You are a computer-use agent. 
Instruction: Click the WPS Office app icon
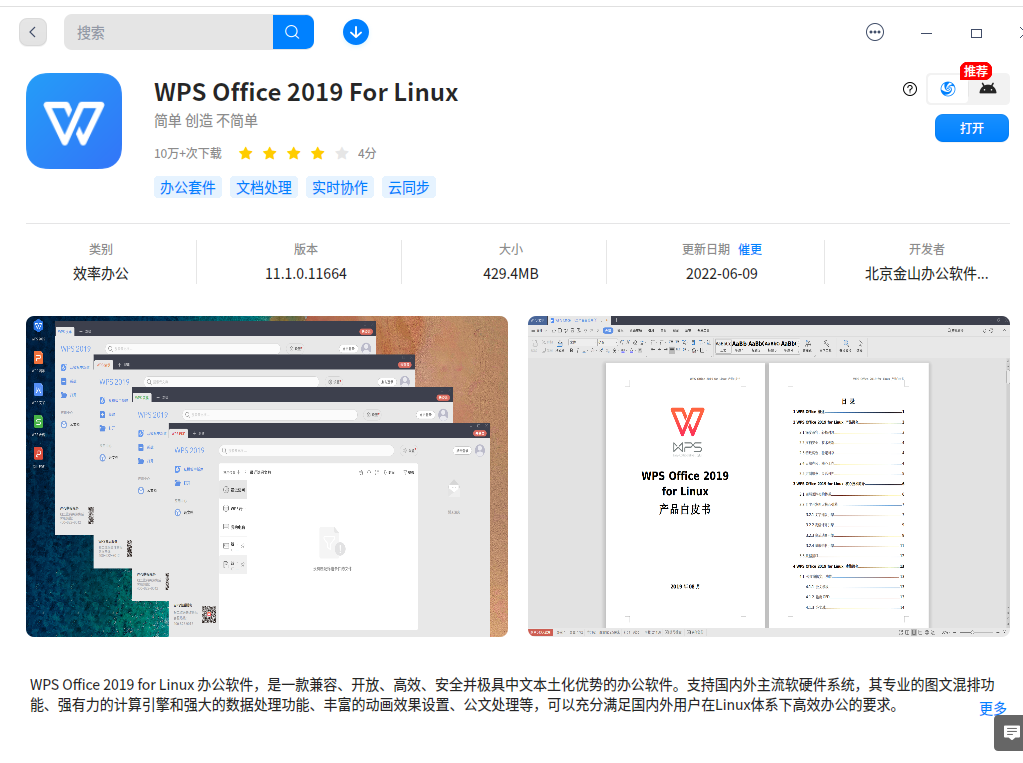(x=74, y=120)
